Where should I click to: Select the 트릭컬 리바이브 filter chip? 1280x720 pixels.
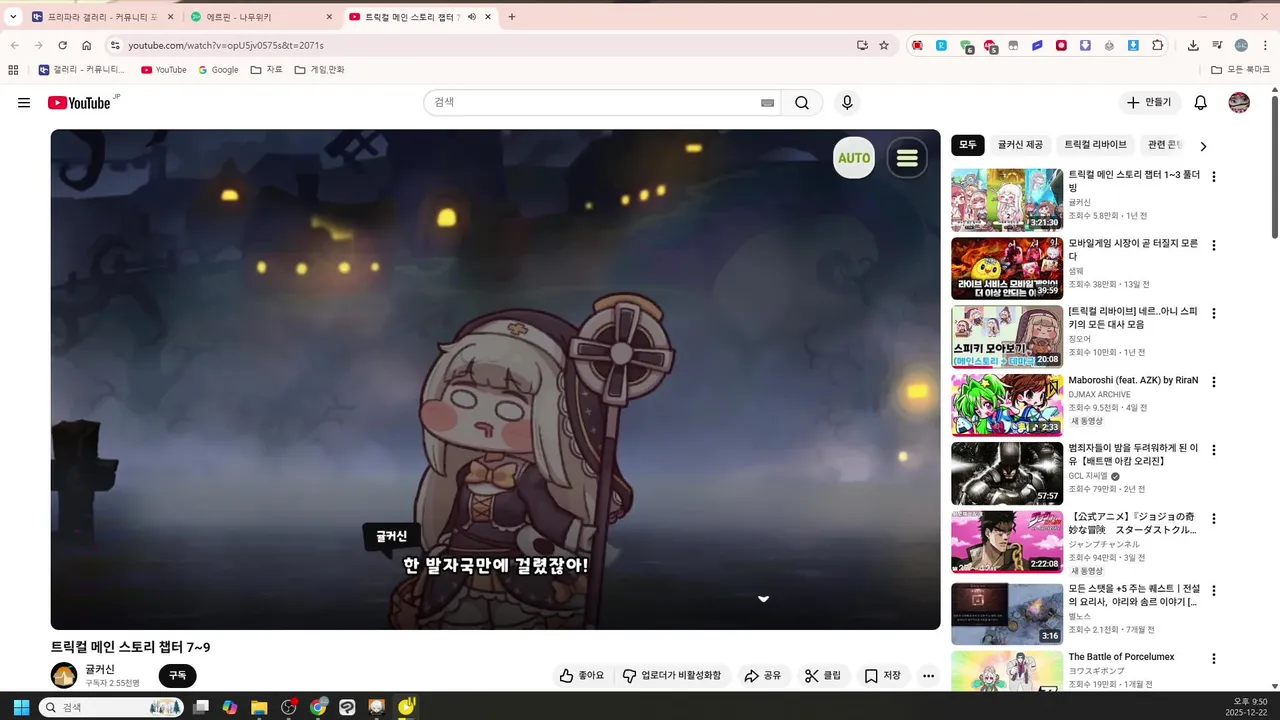pos(1095,145)
